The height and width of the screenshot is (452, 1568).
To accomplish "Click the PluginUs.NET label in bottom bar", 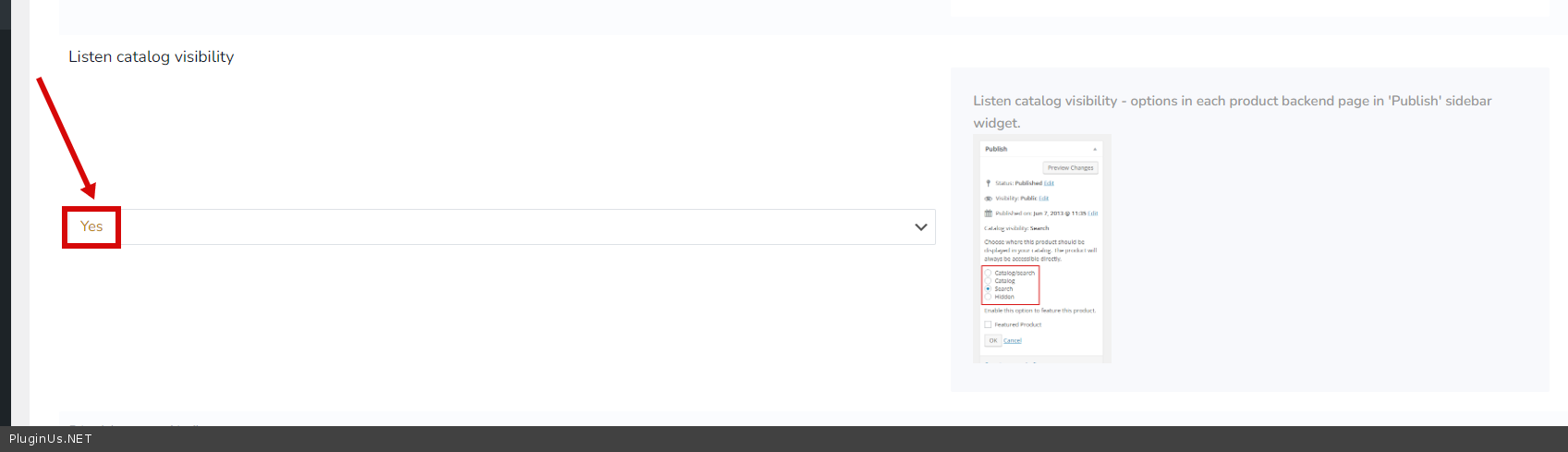I will (51, 439).
